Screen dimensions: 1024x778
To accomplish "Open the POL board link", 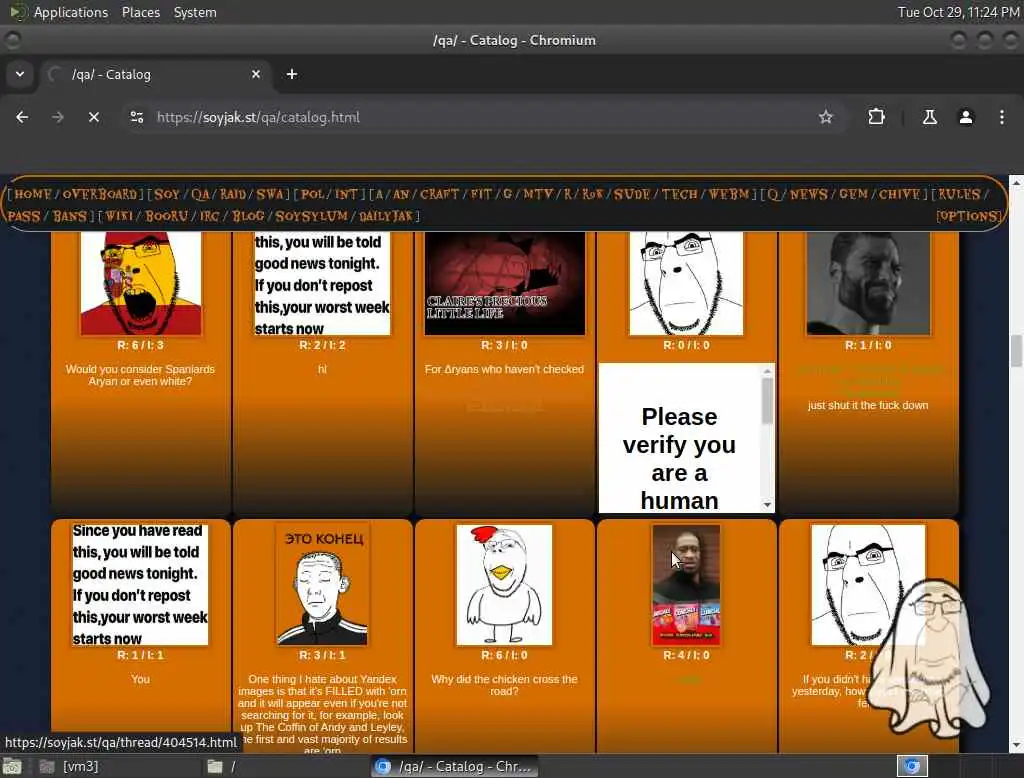I will [x=313, y=194].
